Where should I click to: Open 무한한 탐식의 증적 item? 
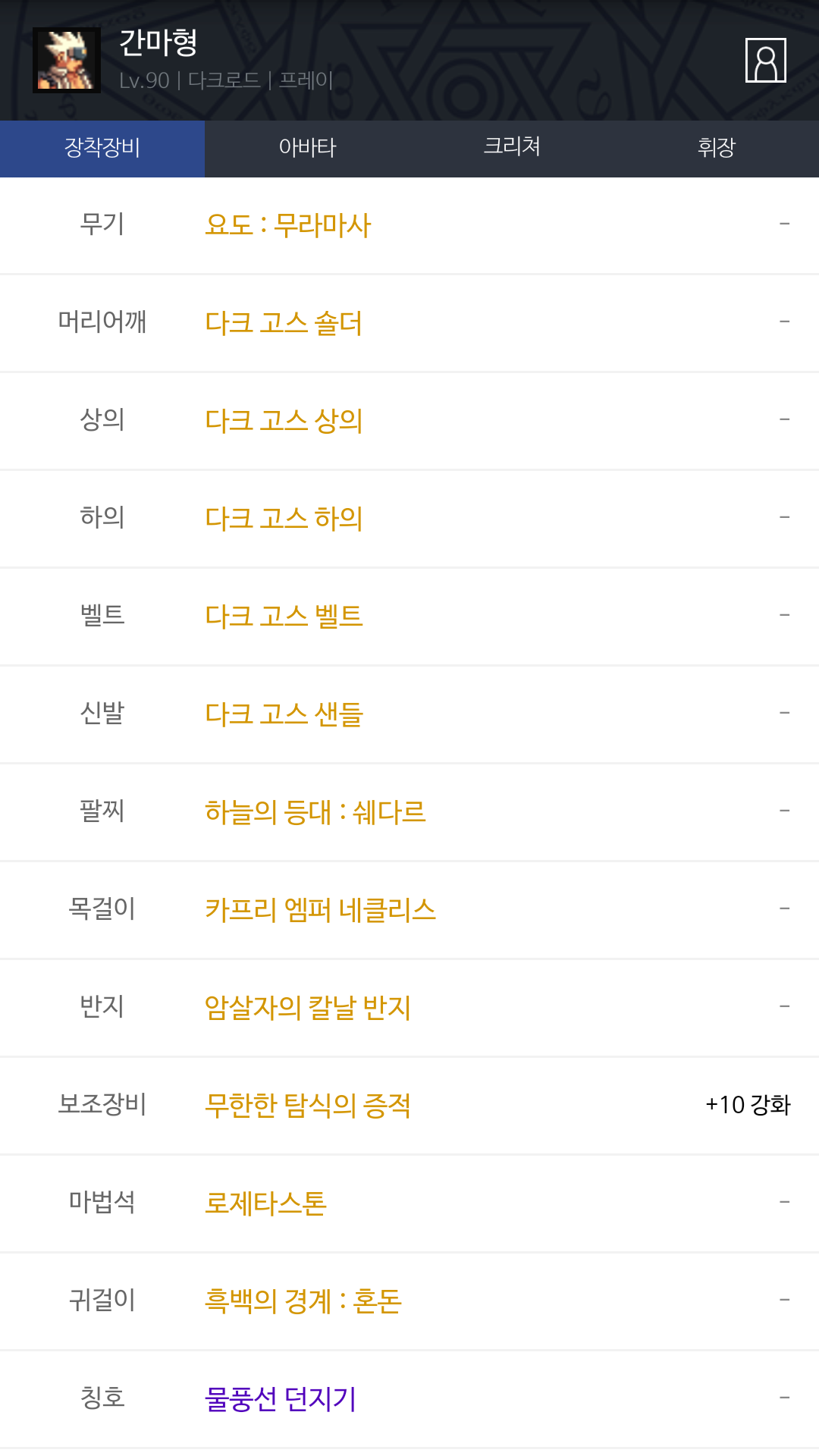coord(307,1106)
